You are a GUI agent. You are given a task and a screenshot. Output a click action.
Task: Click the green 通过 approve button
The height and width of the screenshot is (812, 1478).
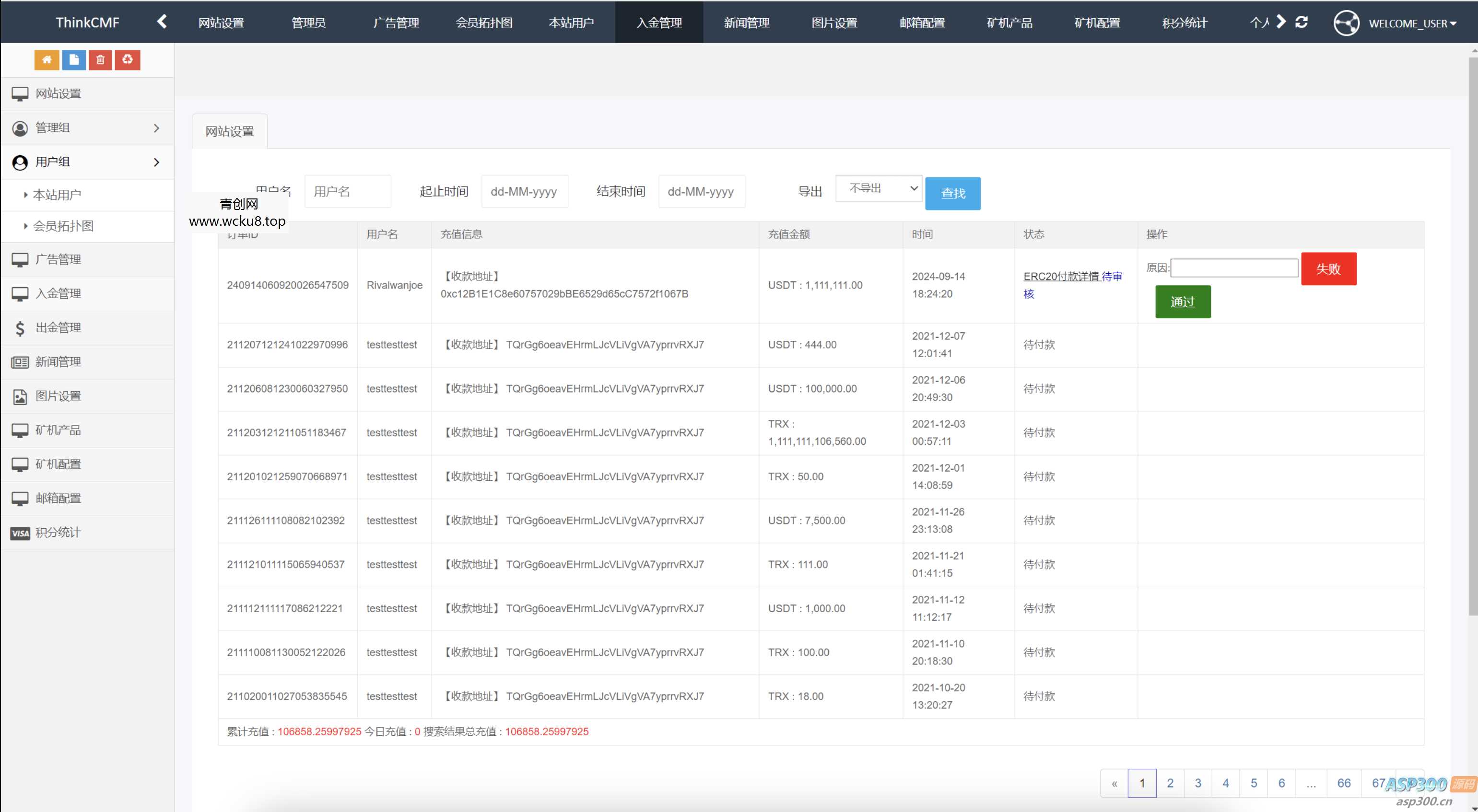(1183, 302)
